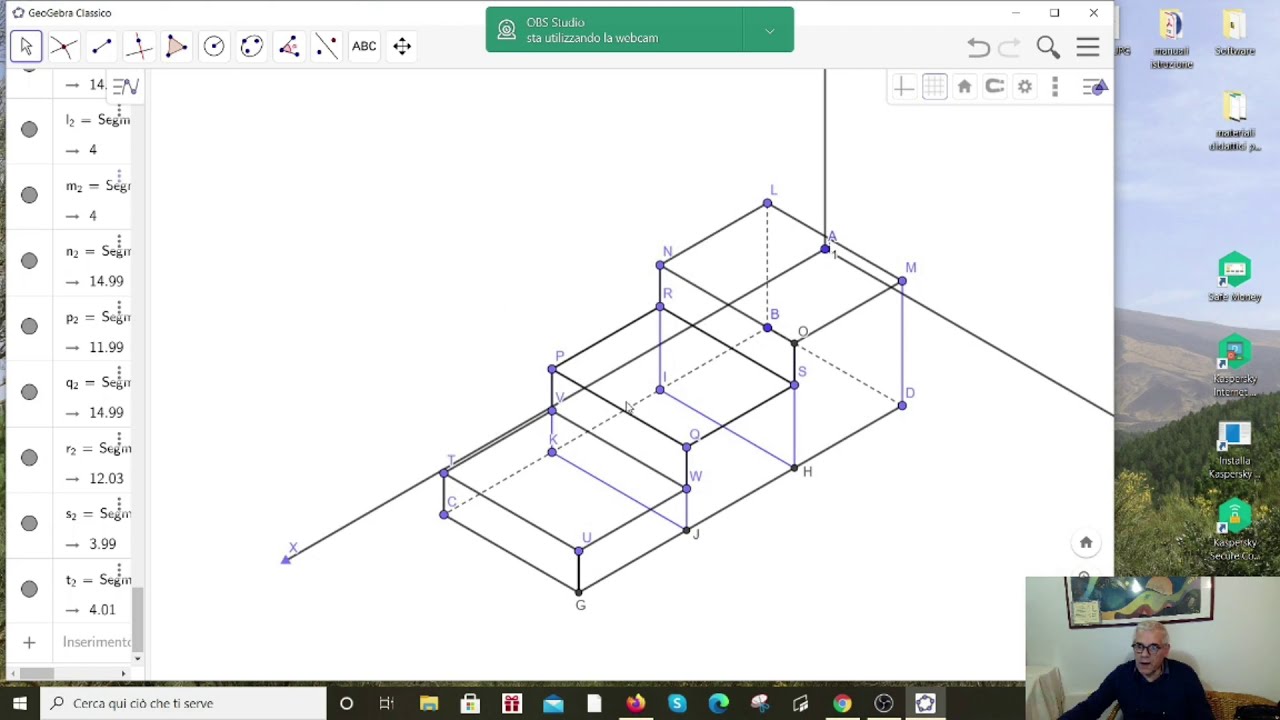The height and width of the screenshot is (720, 1280).
Task: Open style bar three-dot menu
Action: [x=1055, y=87]
